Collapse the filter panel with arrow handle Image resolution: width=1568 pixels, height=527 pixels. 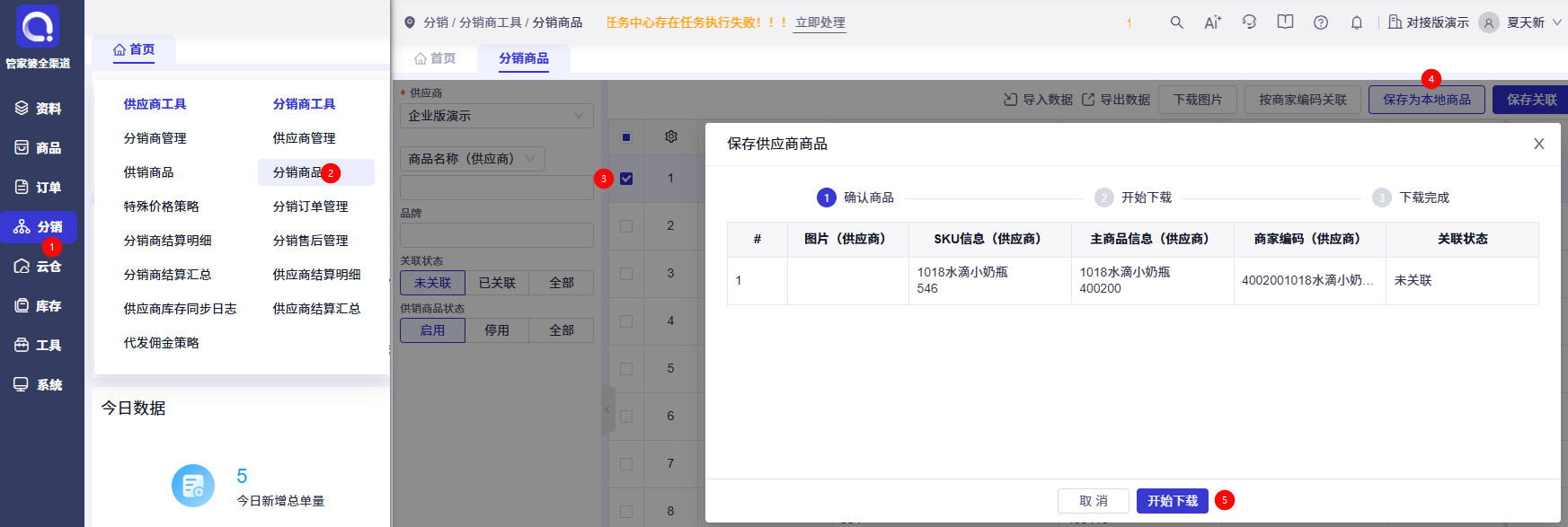pyautogui.click(x=608, y=409)
